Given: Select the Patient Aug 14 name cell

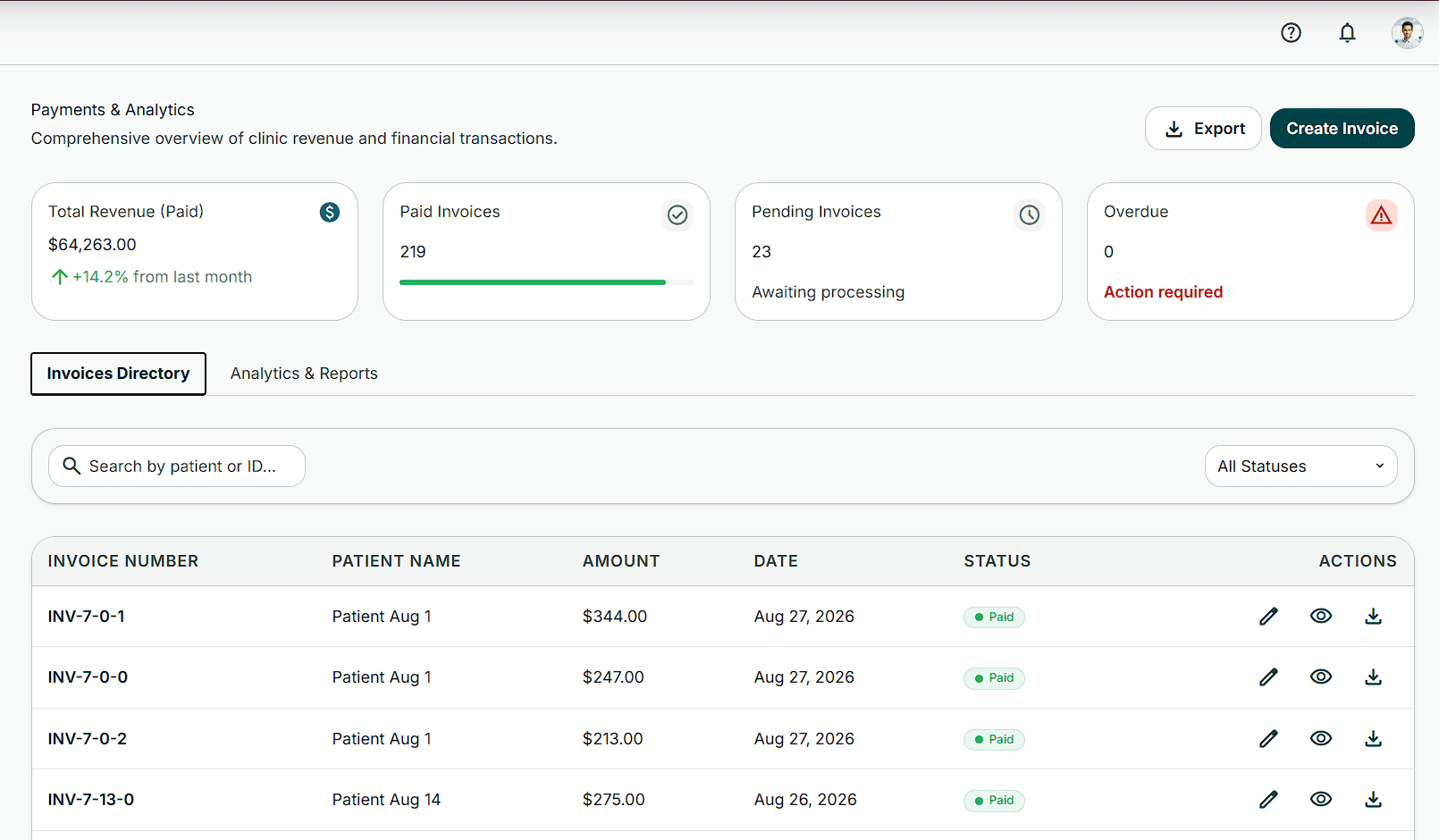Looking at the screenshot, I should 386,800.
